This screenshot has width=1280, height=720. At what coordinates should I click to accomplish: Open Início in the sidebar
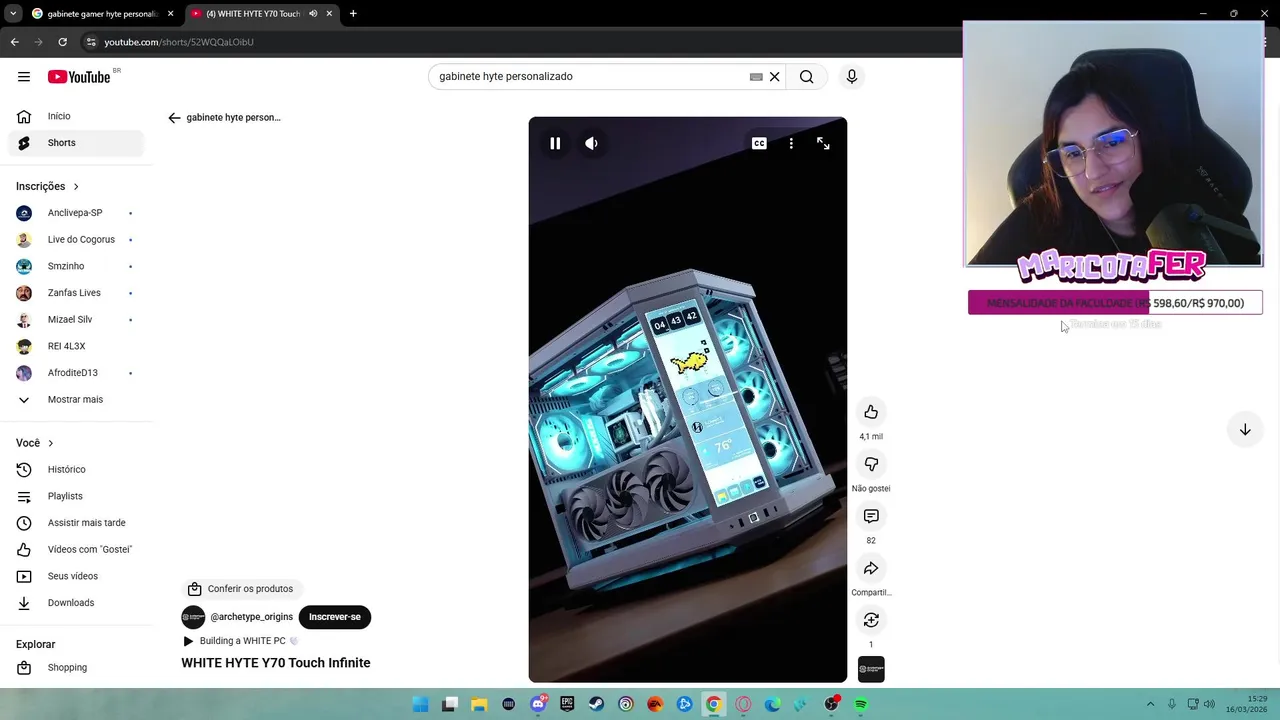76,116
